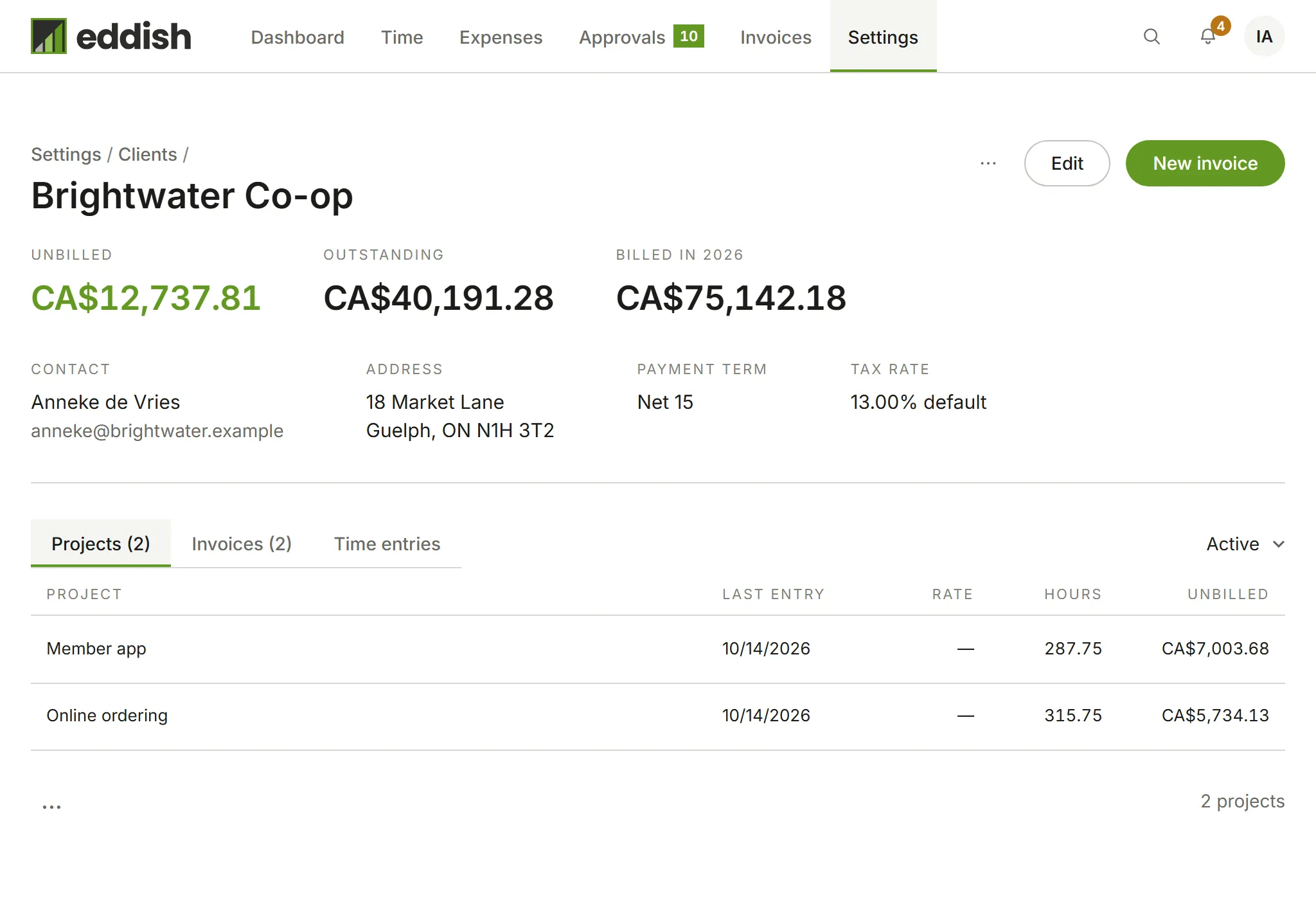This screenshot has width=1316, height=900.
Task: Select the Settings navigation tab
Action: (883, 37)
